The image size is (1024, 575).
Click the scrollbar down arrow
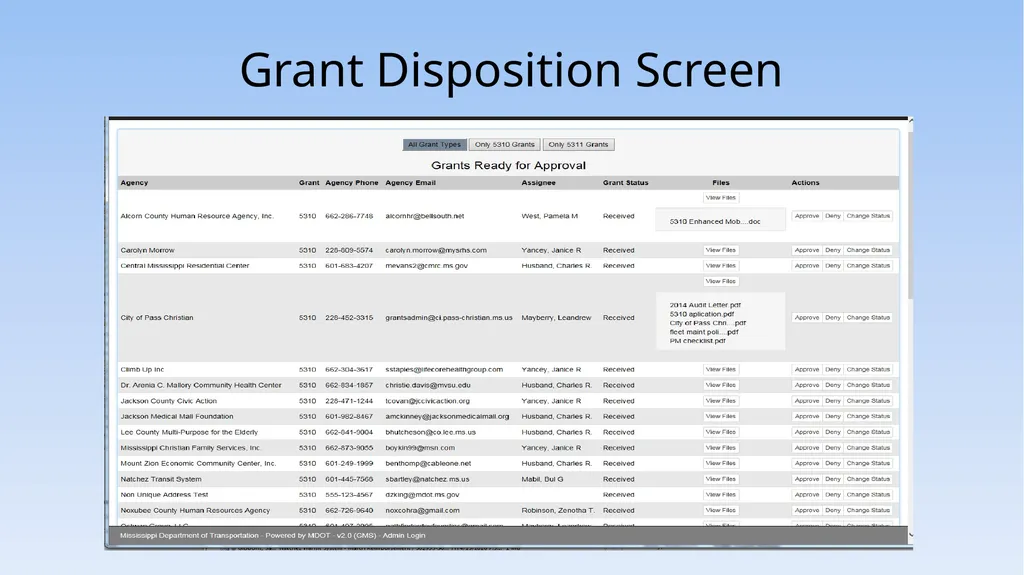(x=910, y=535)
